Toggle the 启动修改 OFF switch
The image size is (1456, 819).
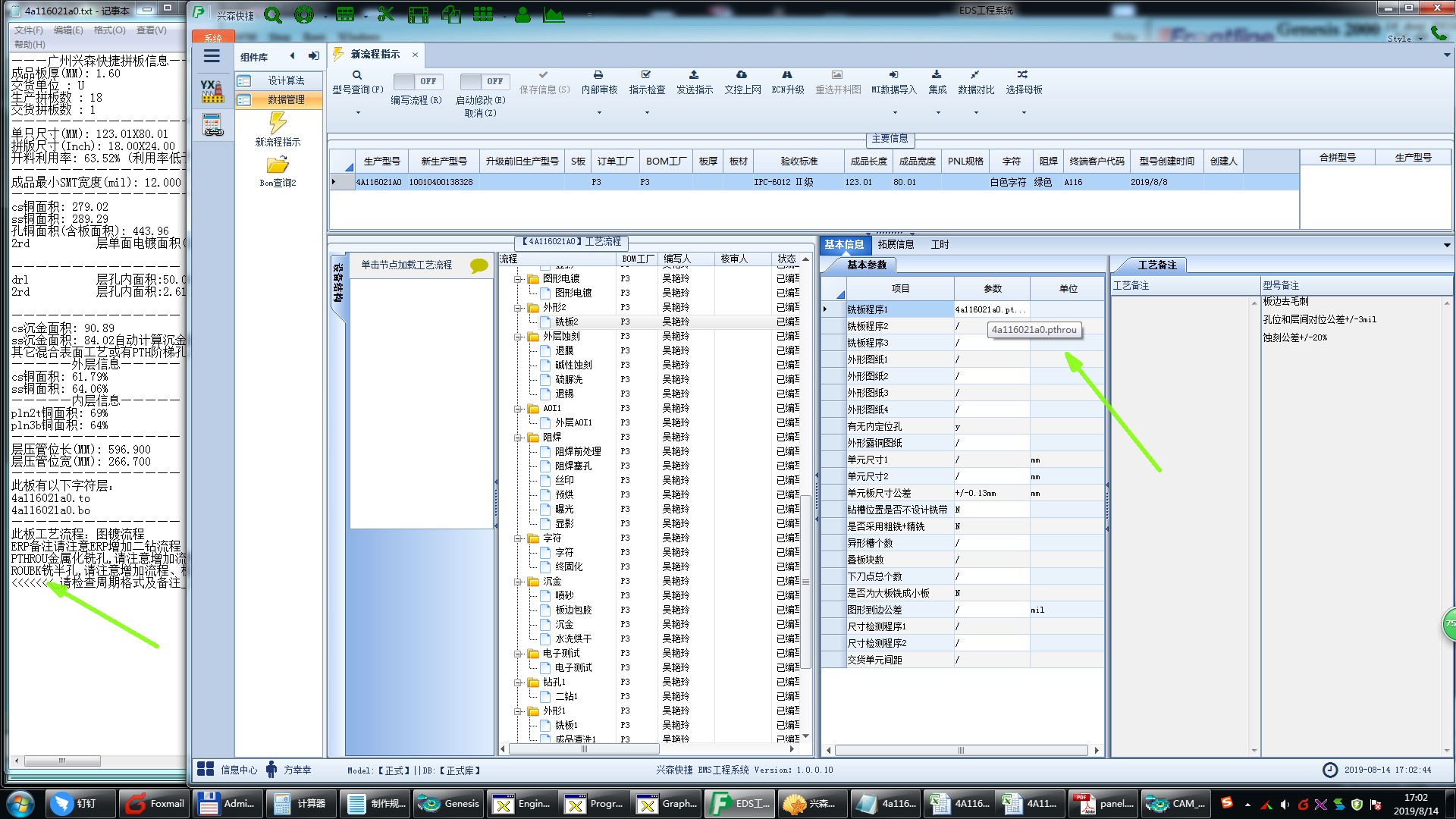[x=485, y=81]
